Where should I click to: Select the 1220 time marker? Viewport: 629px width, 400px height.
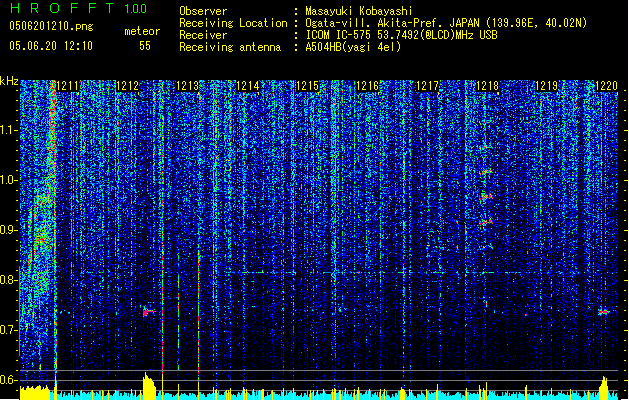coord(606,86)
